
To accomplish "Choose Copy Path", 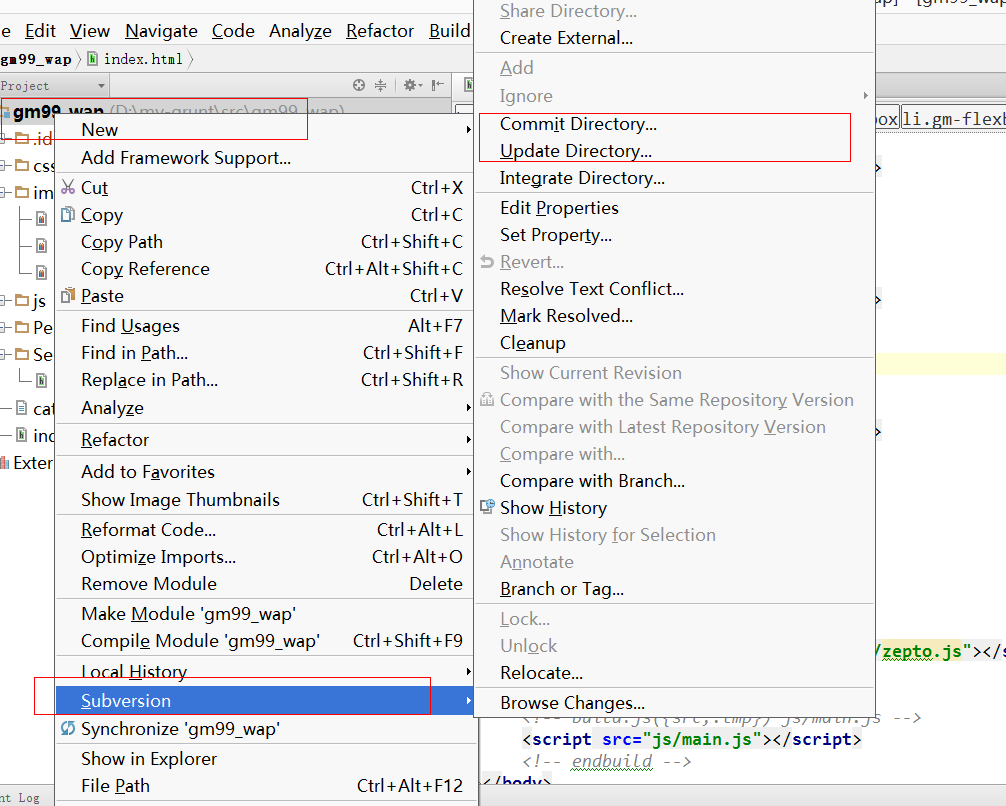I will coord(265,242).
